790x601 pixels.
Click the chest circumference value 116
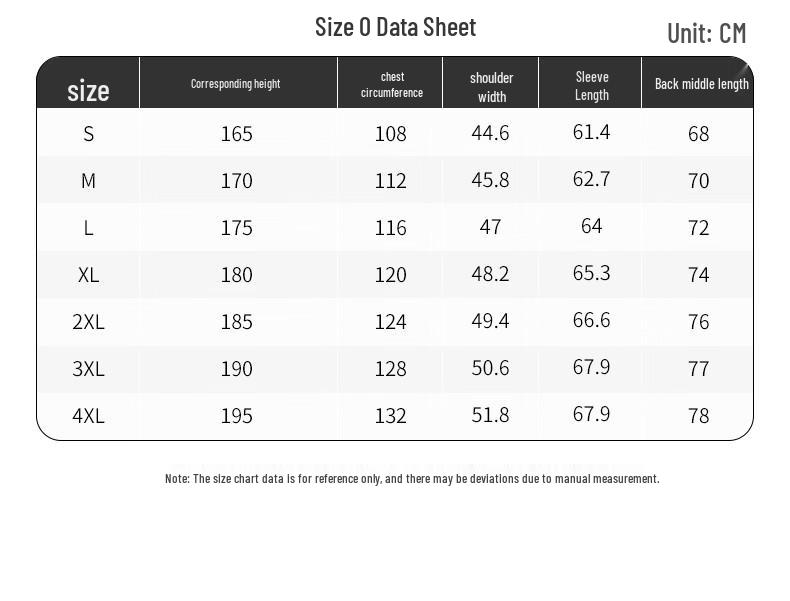click(390, 227)
